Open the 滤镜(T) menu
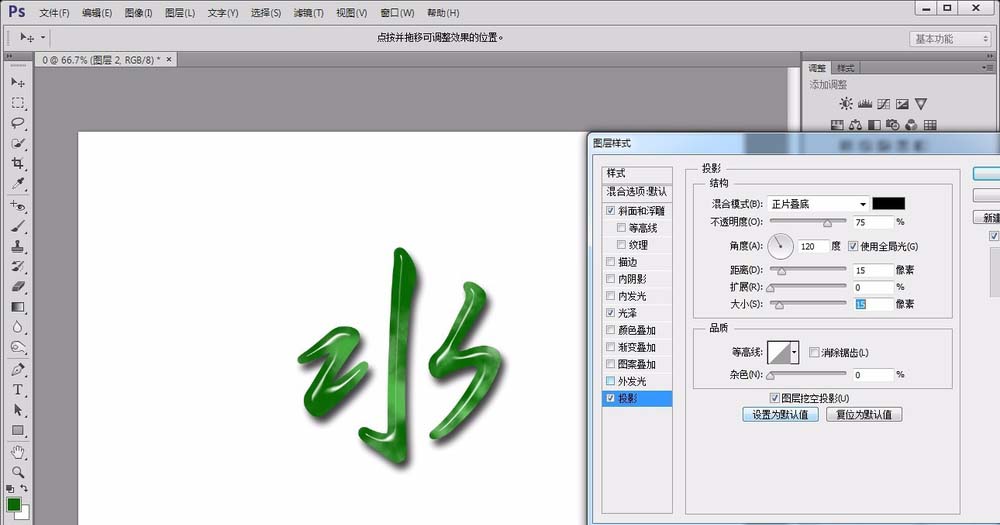1000x525 pixels. [x=309, y=13]
